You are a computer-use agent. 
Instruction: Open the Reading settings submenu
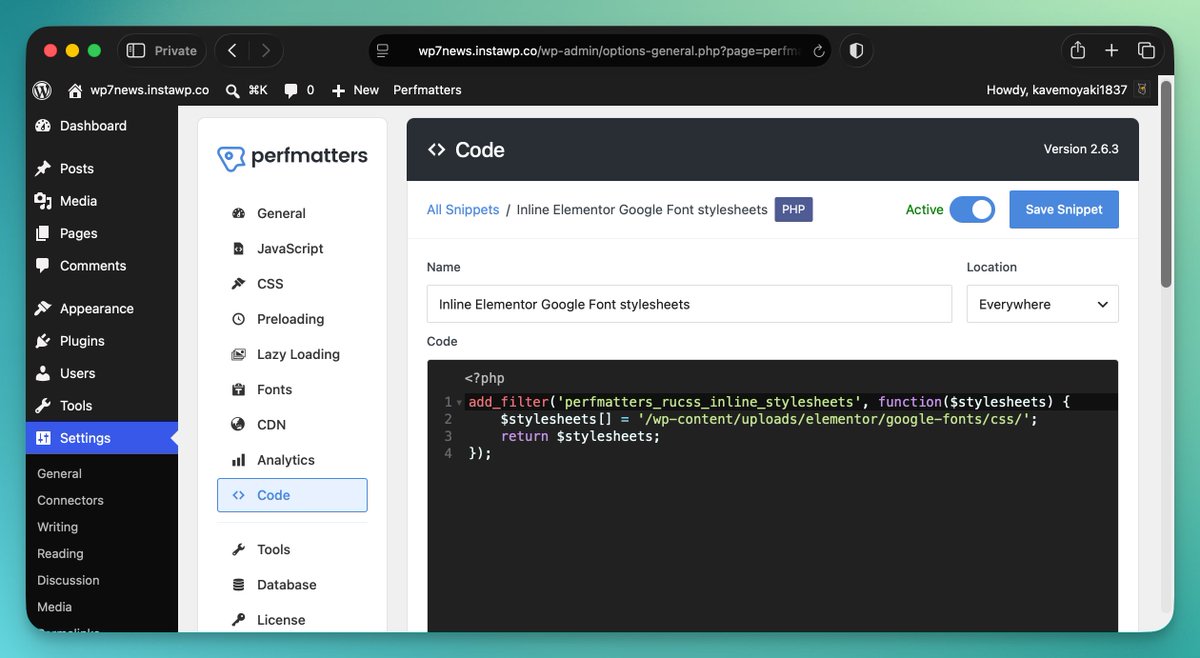pyautogui.click(x=60, y=554)
